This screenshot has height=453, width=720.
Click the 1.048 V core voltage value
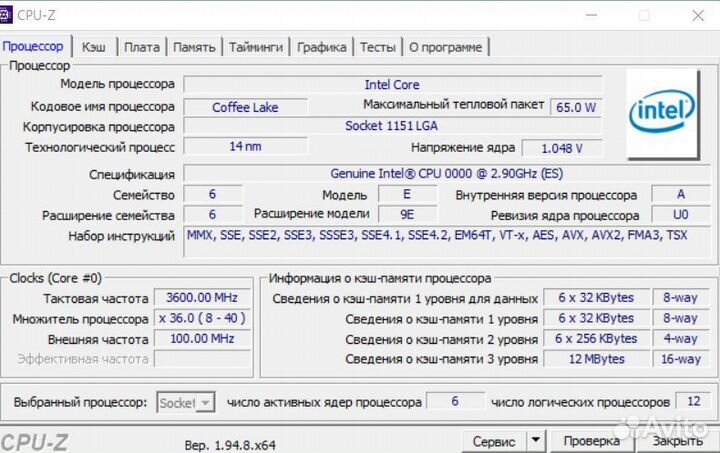click(x=562, y=148)
